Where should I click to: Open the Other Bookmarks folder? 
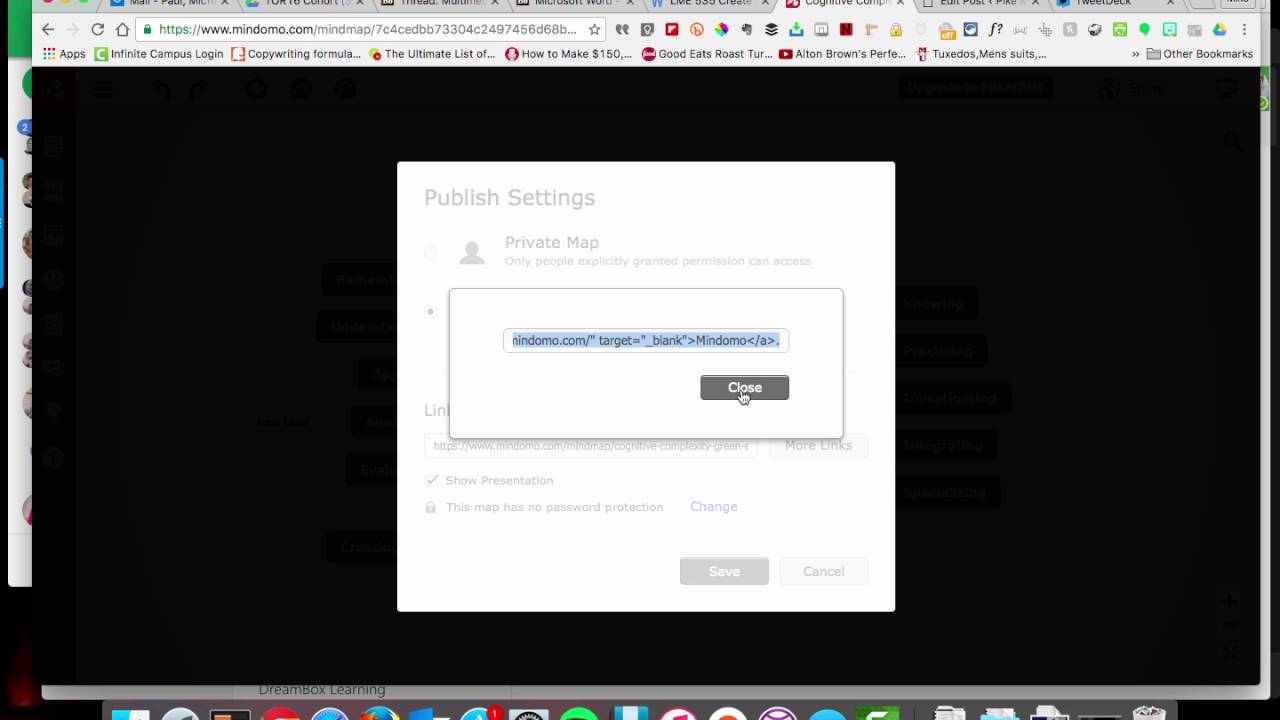tap(1200, 54)
